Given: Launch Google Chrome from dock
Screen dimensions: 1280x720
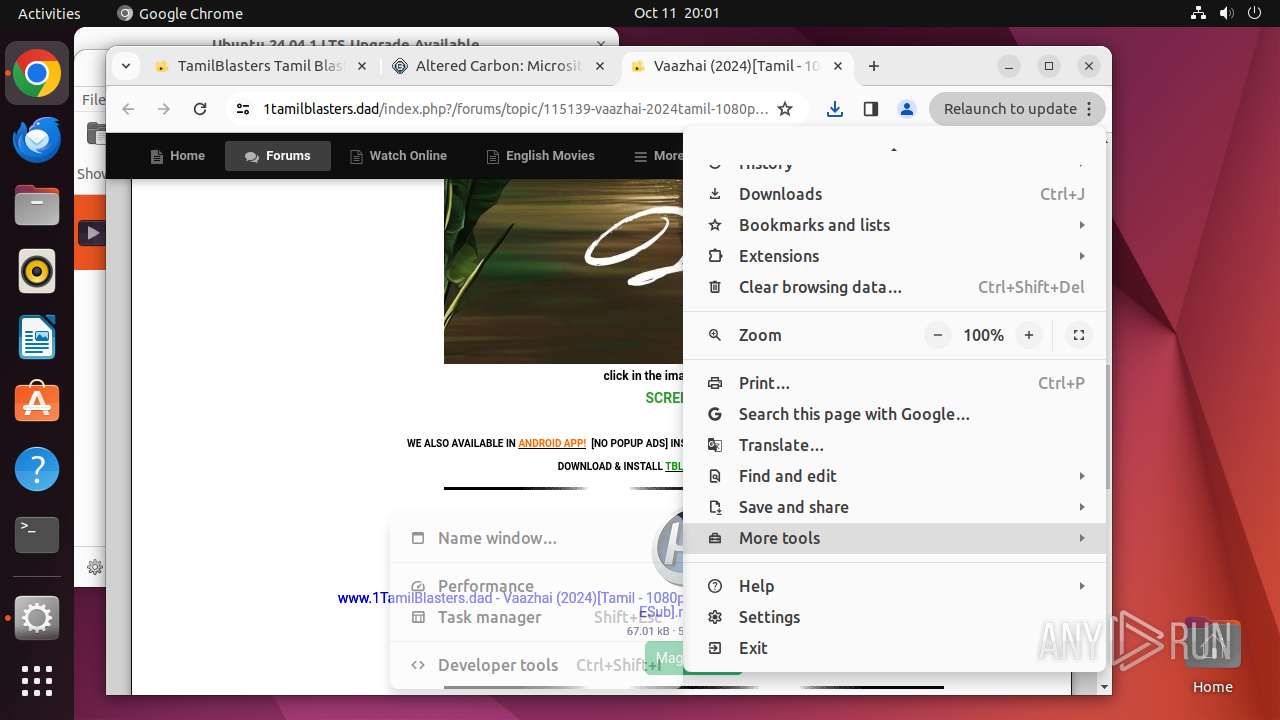Looking at the screenshot, I should coord(37,74).
